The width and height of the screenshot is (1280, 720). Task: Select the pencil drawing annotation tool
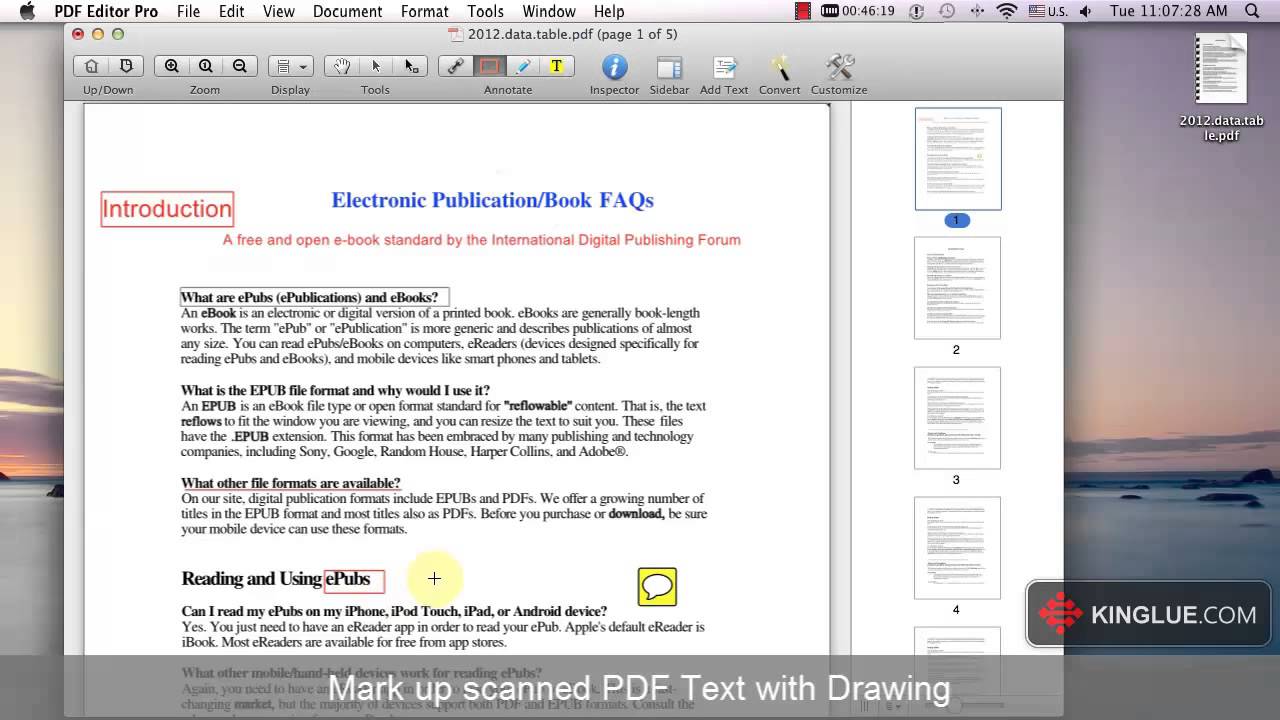pyautogui.click(x=523, y=66)
